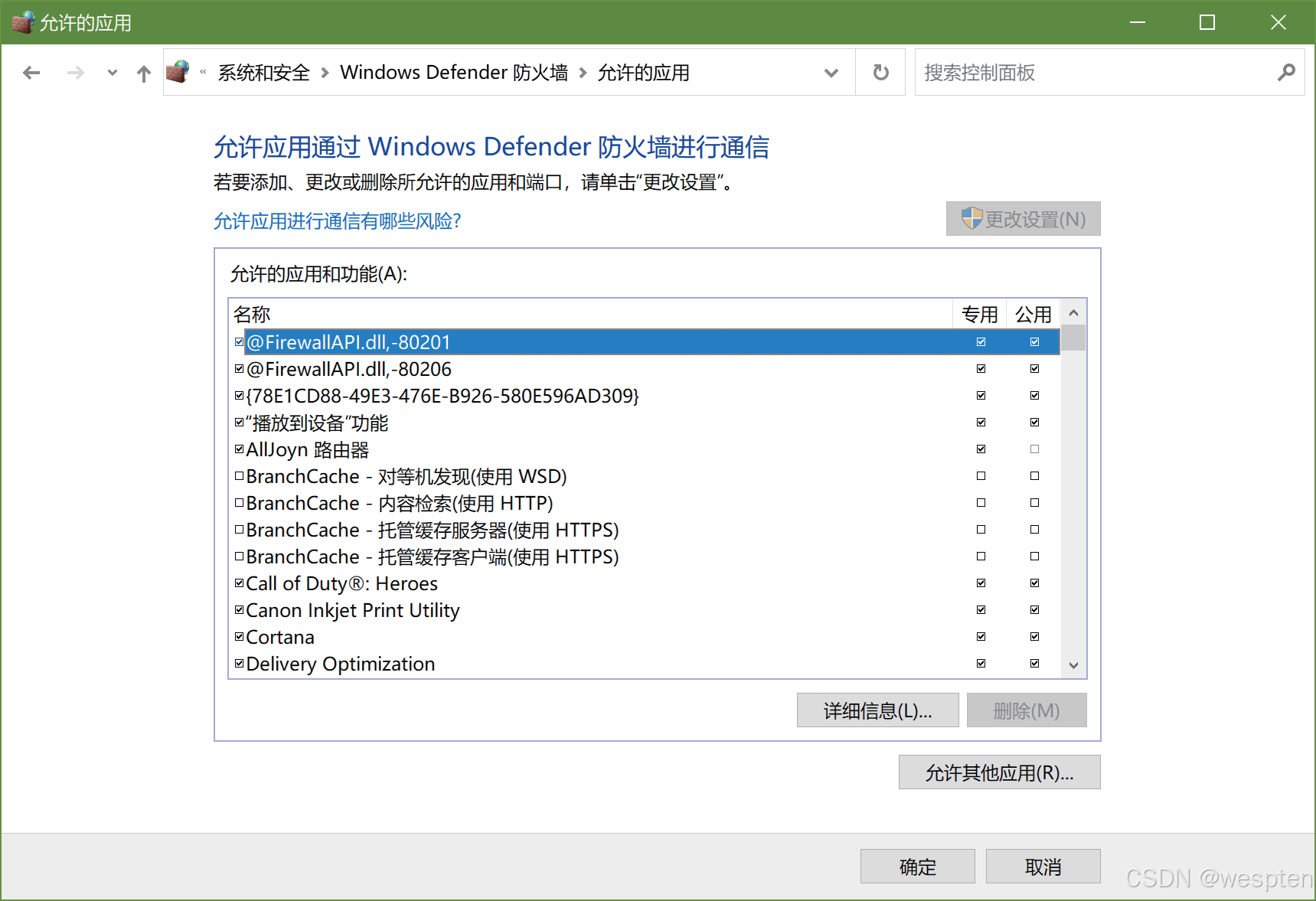Screen dimensions: 1316x901
Task: Click the title bar firewall app icon
Action: pos(23,22)
